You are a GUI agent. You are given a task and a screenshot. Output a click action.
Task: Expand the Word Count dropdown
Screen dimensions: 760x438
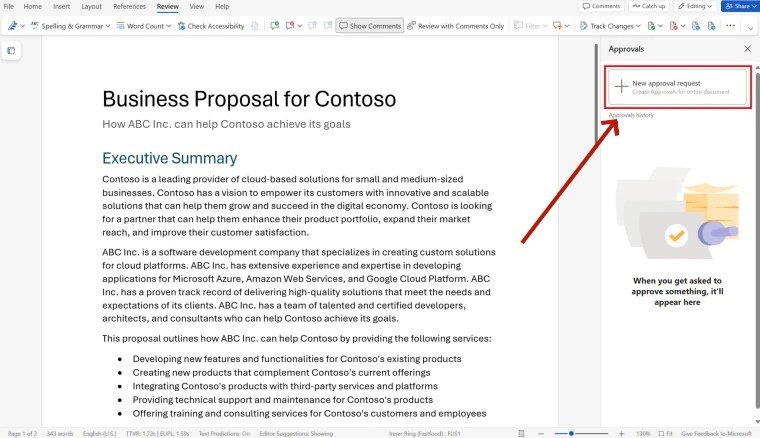click(146, 26)
